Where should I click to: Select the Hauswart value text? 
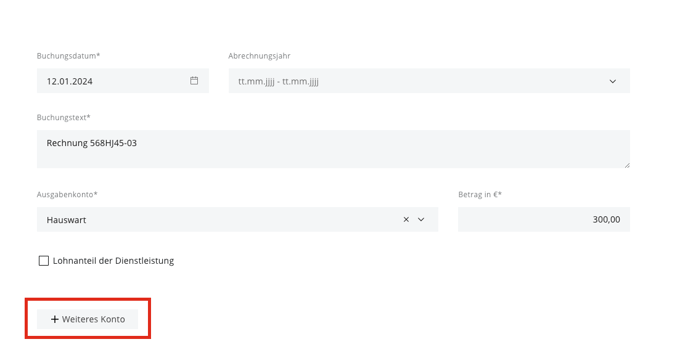[x=66, y=220]
